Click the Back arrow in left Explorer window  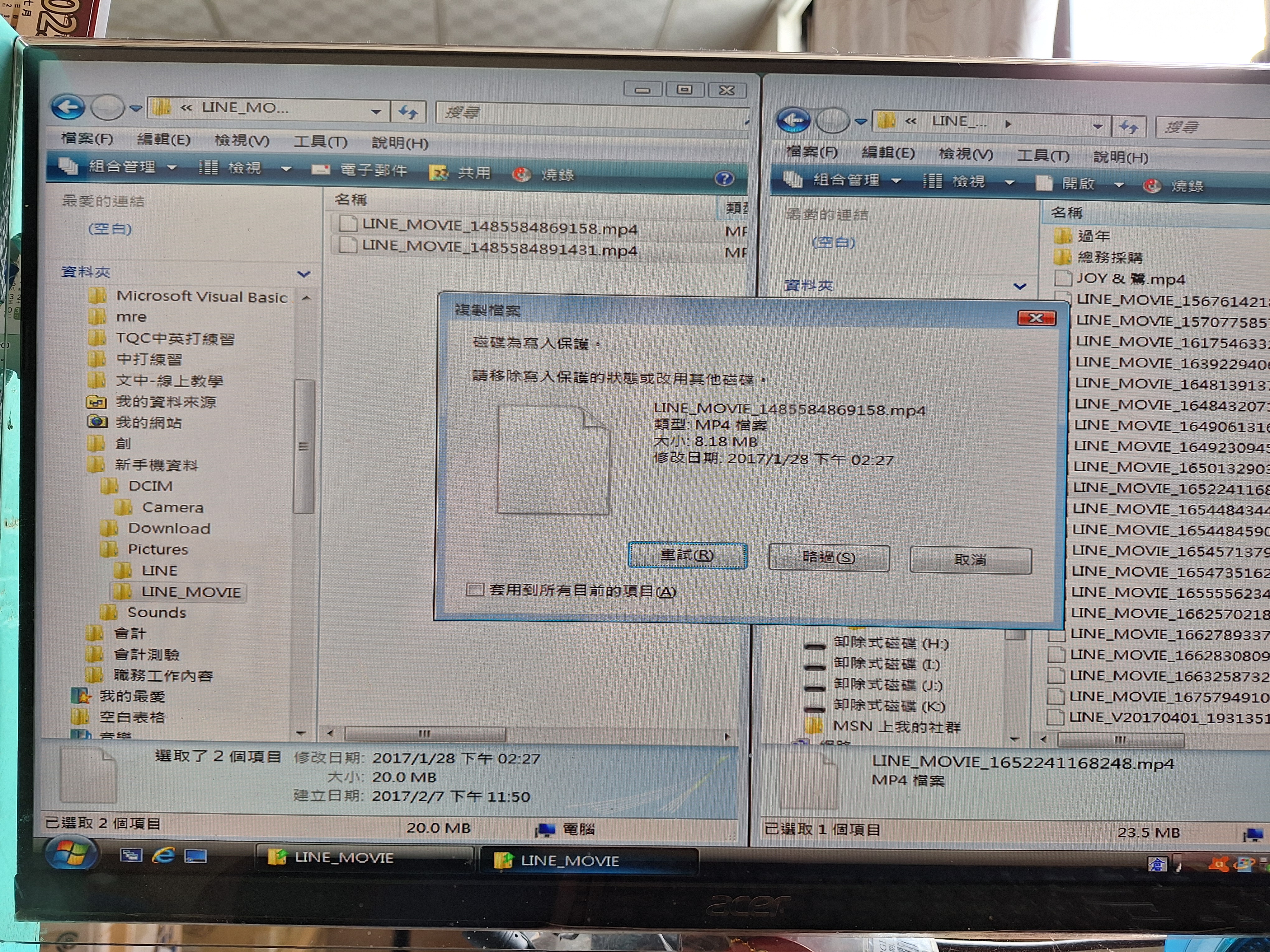click(68, 107)
